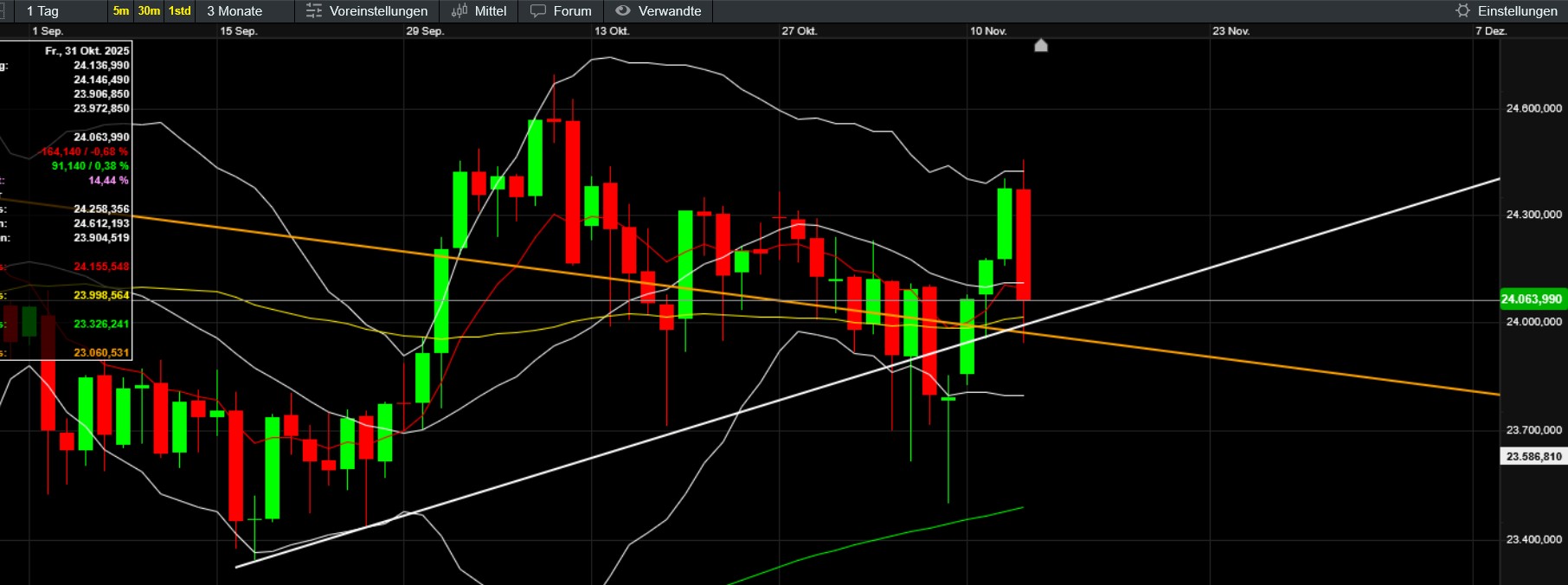
Task: Click the Voreinstellungen sliders icon
Action: [x=313, y=11]
